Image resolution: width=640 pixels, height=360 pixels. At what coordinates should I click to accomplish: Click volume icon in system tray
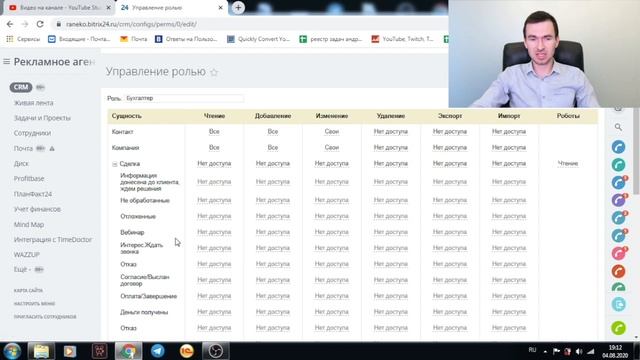[579, 351]
